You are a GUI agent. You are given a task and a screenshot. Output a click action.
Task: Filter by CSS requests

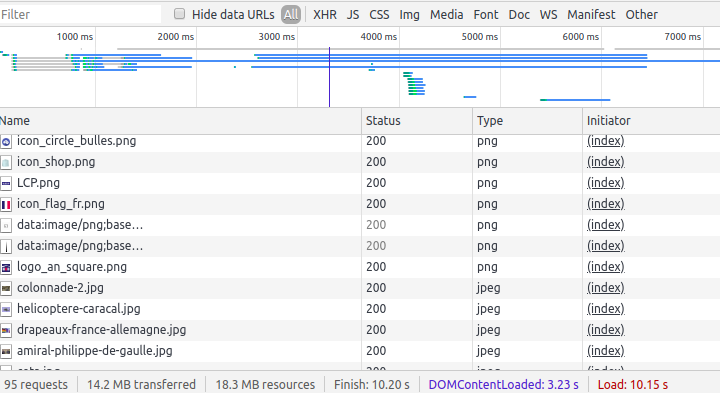point(379,15)
